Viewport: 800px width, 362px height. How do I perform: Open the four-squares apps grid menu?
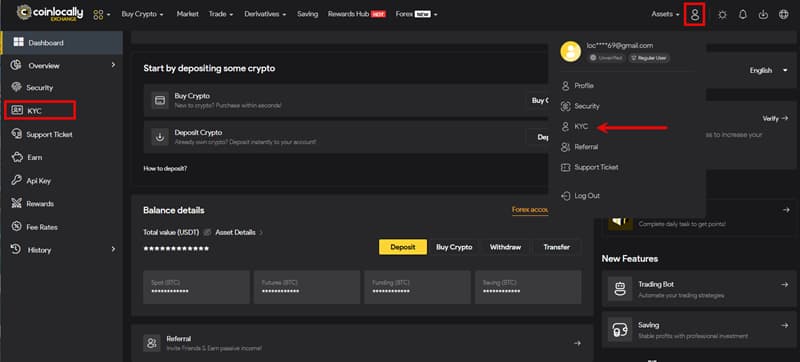click(102, 14)
